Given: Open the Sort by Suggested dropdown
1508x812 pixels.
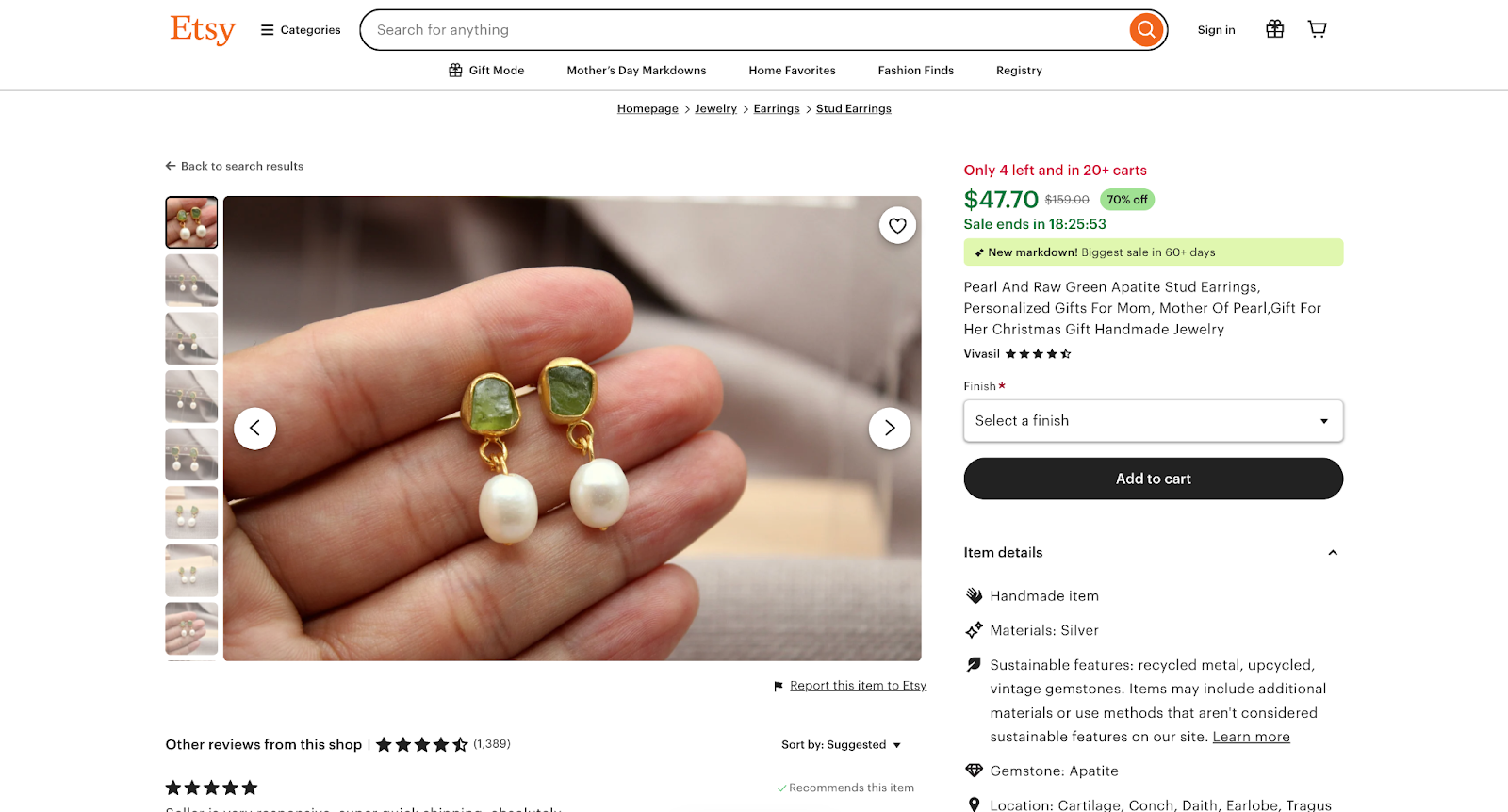Looking at the screenshot, I should pos(840,744).
